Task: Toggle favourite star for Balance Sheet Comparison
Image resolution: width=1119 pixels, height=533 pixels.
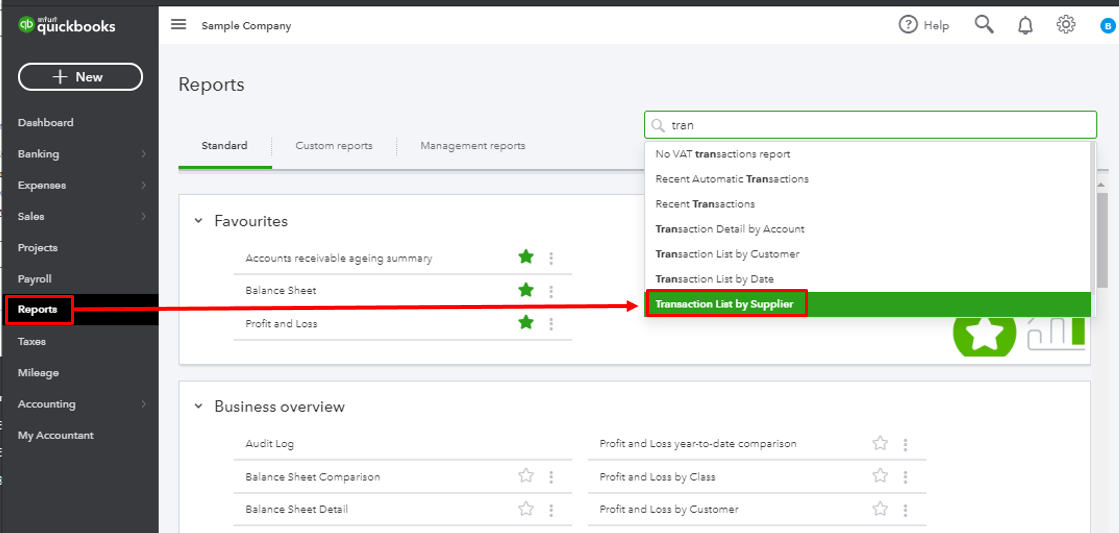Action: 526,477
